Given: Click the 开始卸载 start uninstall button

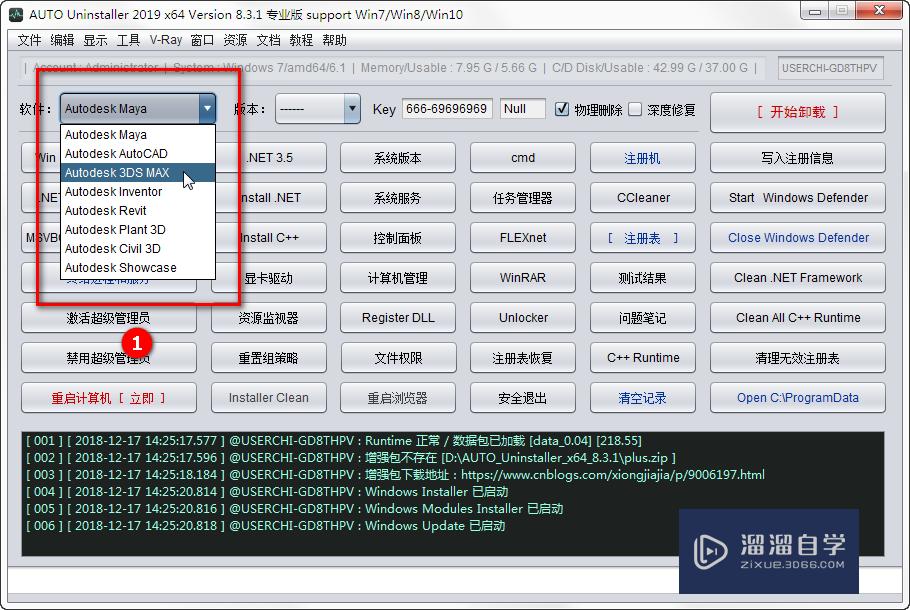Looking at the screenshot, I should tap(797, 112).
